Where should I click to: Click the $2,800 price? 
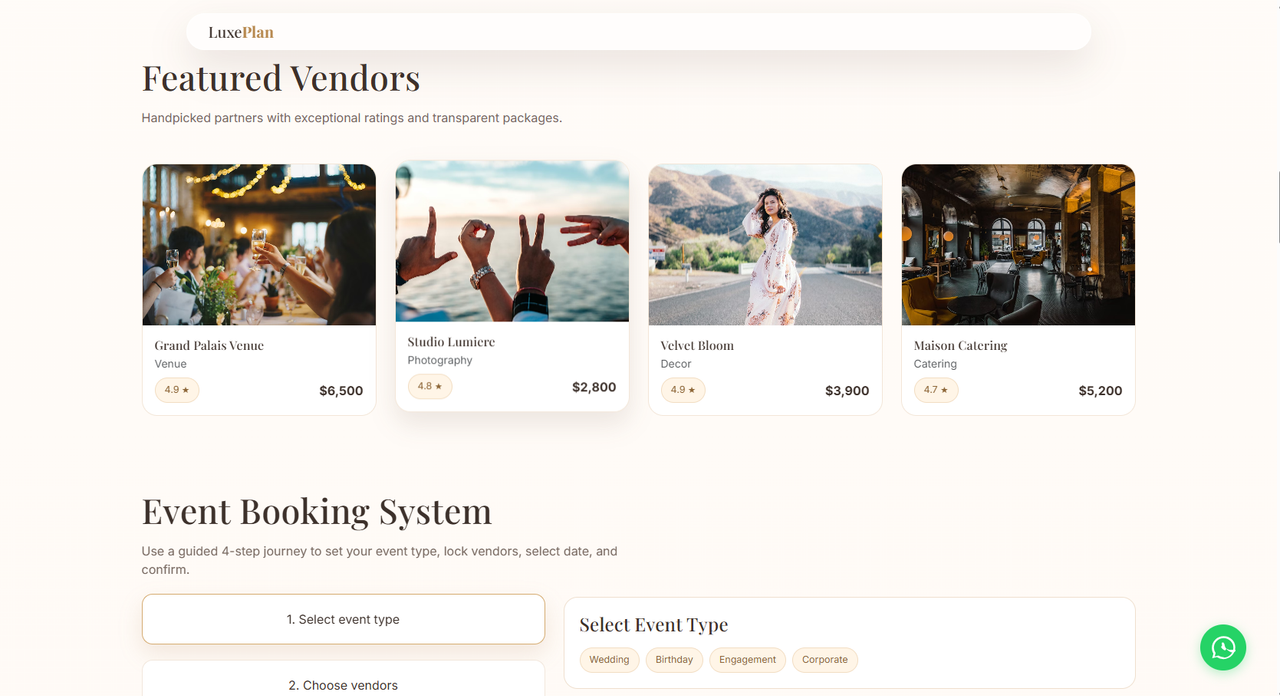(x=594, y=387)
